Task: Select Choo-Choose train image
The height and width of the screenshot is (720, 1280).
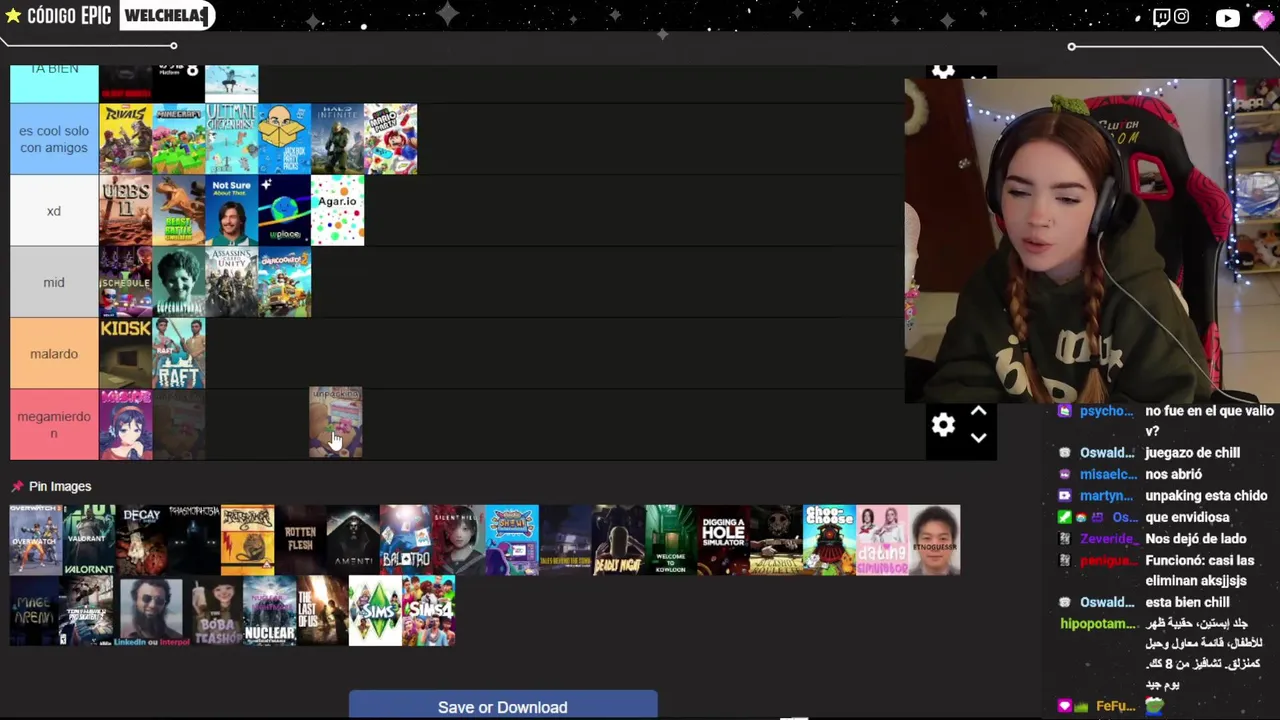Action: 829,540
